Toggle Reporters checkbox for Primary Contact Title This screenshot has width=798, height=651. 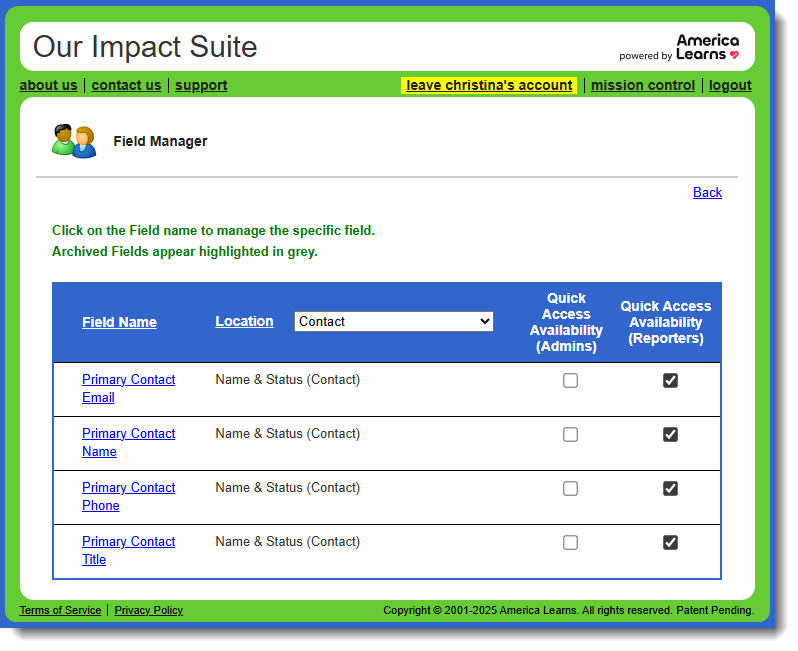670,542
